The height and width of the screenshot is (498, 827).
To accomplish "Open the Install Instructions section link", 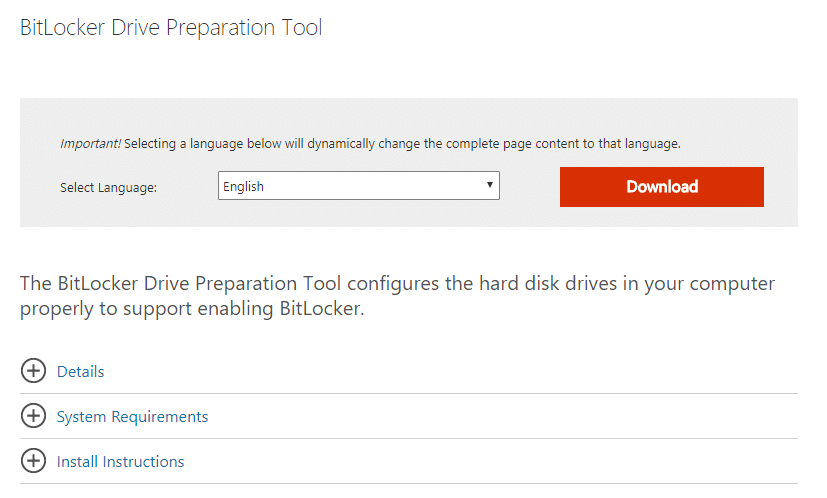I will tap(120, 462).
